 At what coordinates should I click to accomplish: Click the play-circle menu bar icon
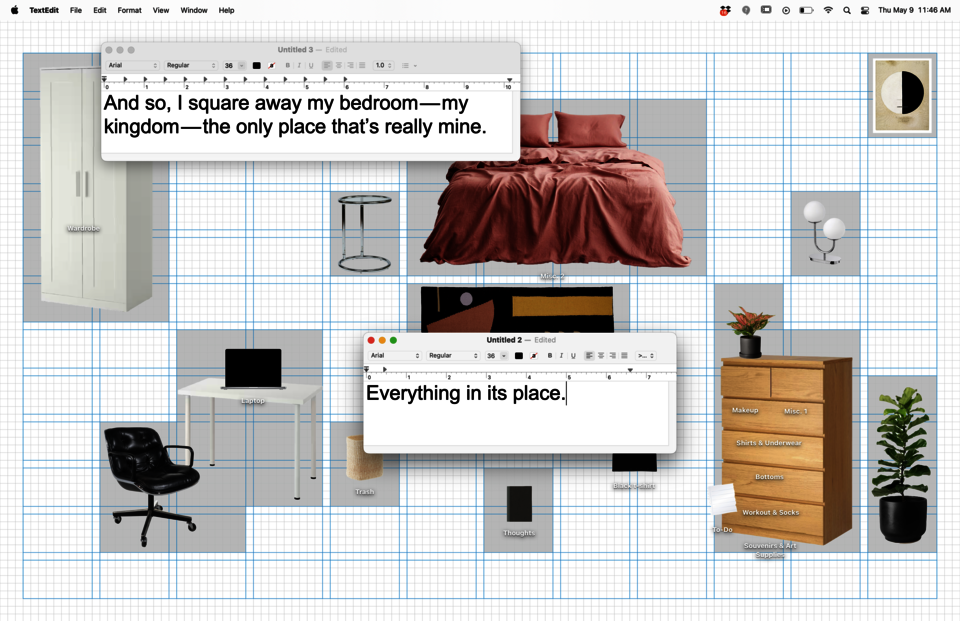click(x=786, y=10)
